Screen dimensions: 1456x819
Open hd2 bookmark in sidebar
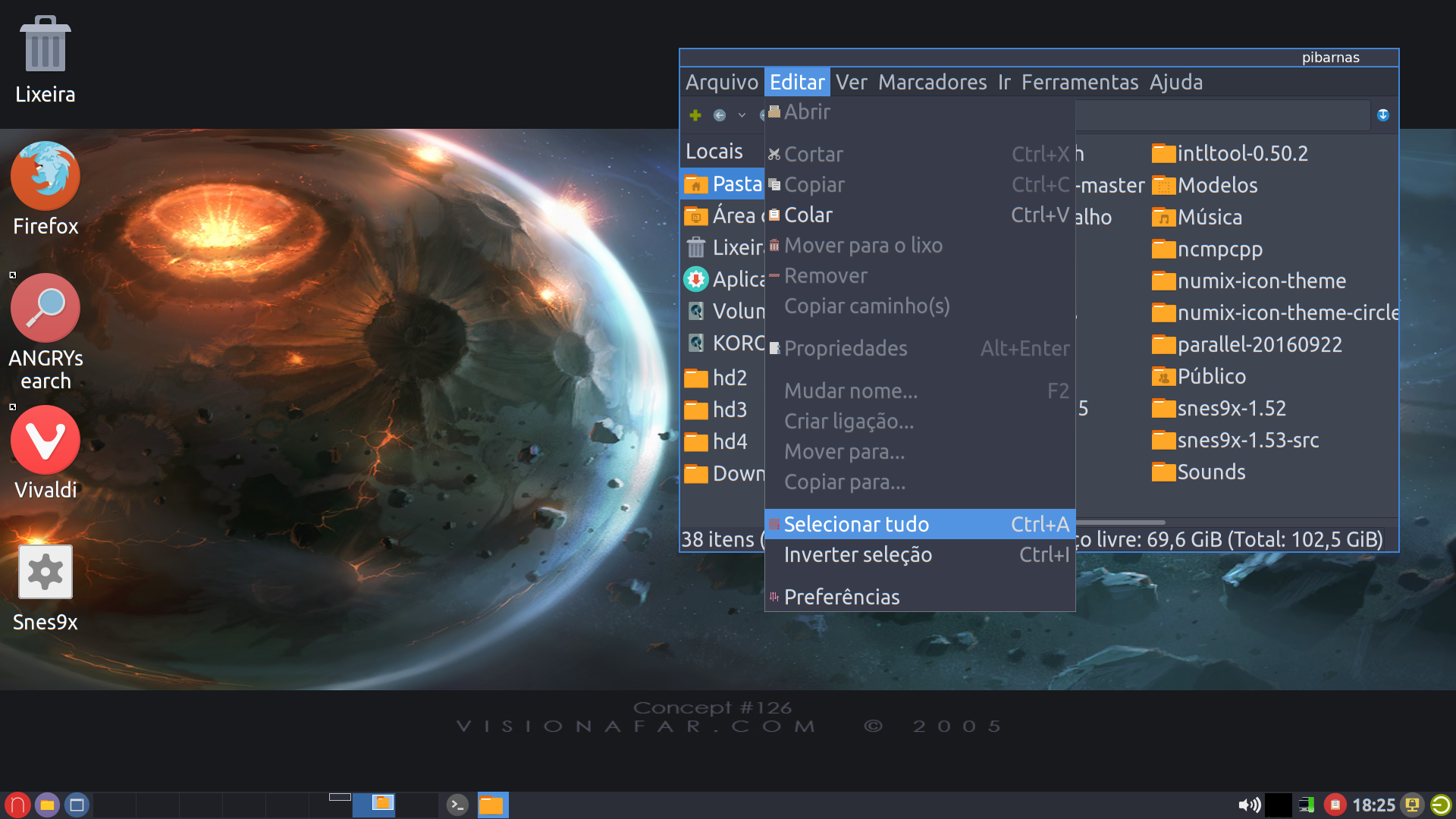coord(723,378)
